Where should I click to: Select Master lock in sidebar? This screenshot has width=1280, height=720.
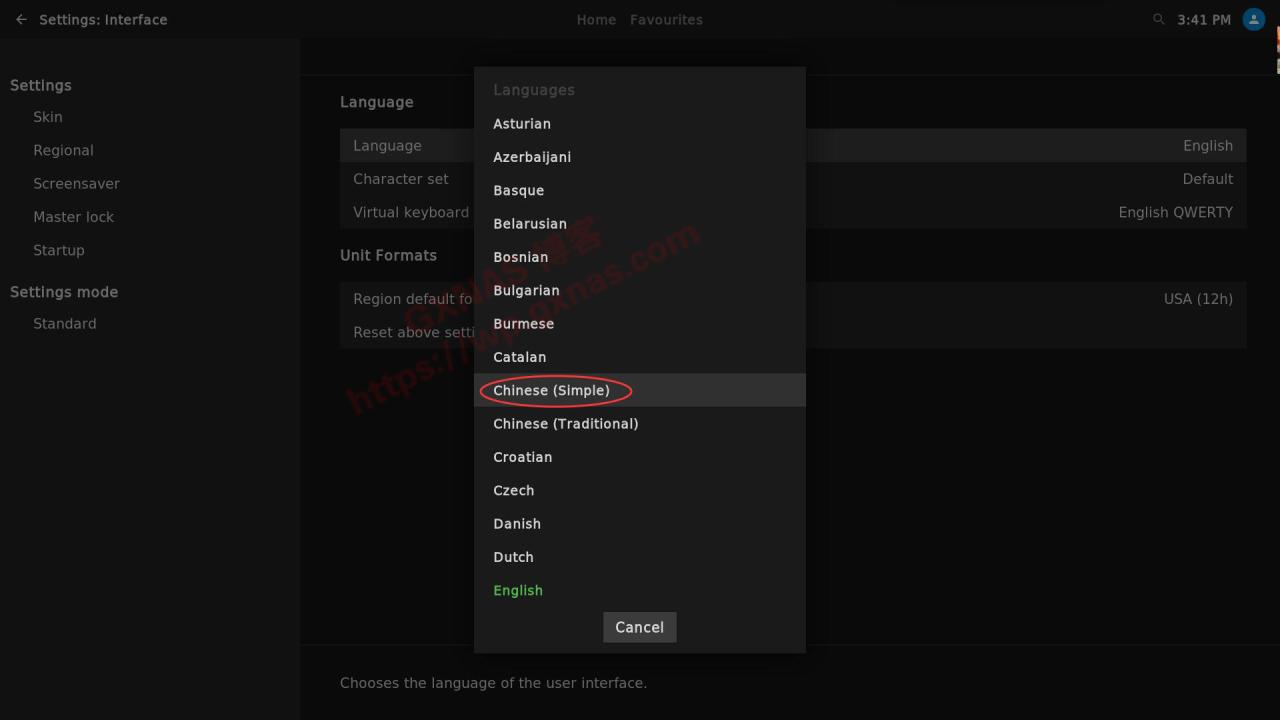pyautogui.click(x=73, y=217)
